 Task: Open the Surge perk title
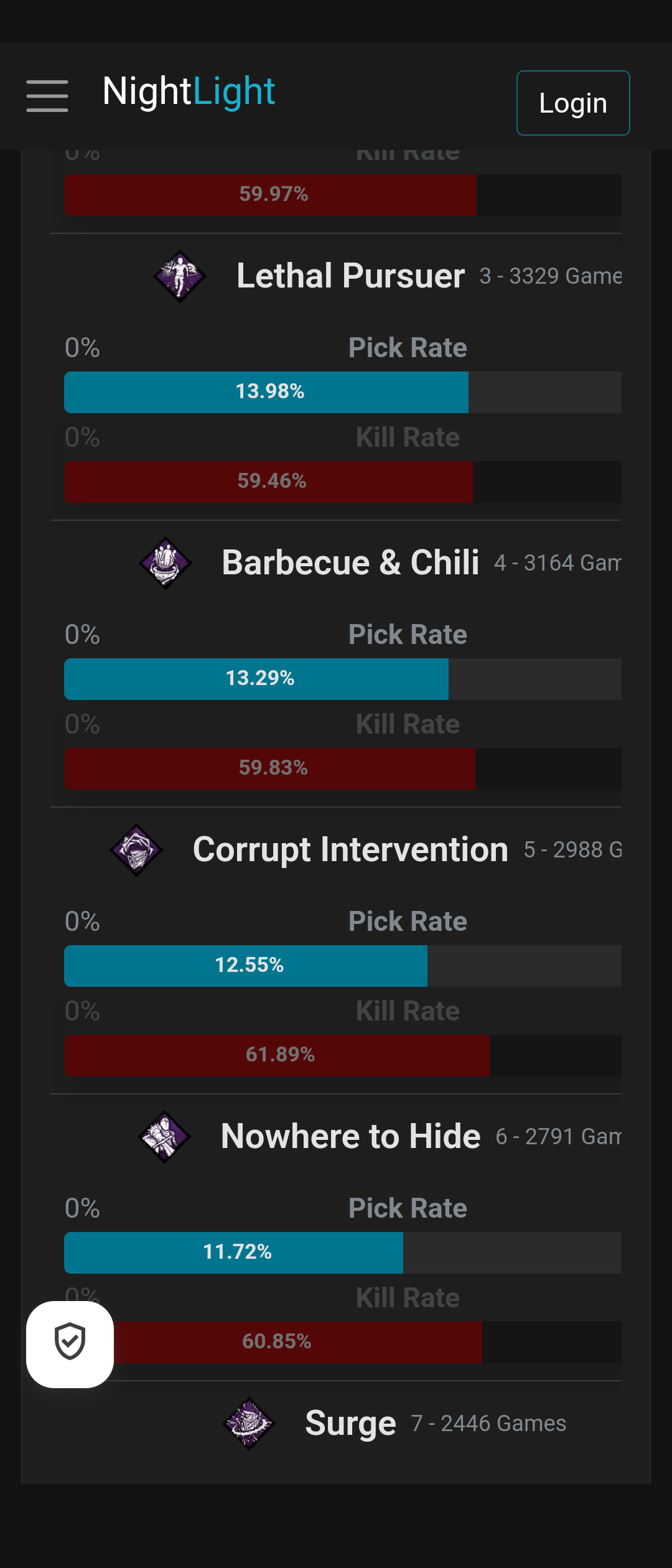[x=350, y=1424]
